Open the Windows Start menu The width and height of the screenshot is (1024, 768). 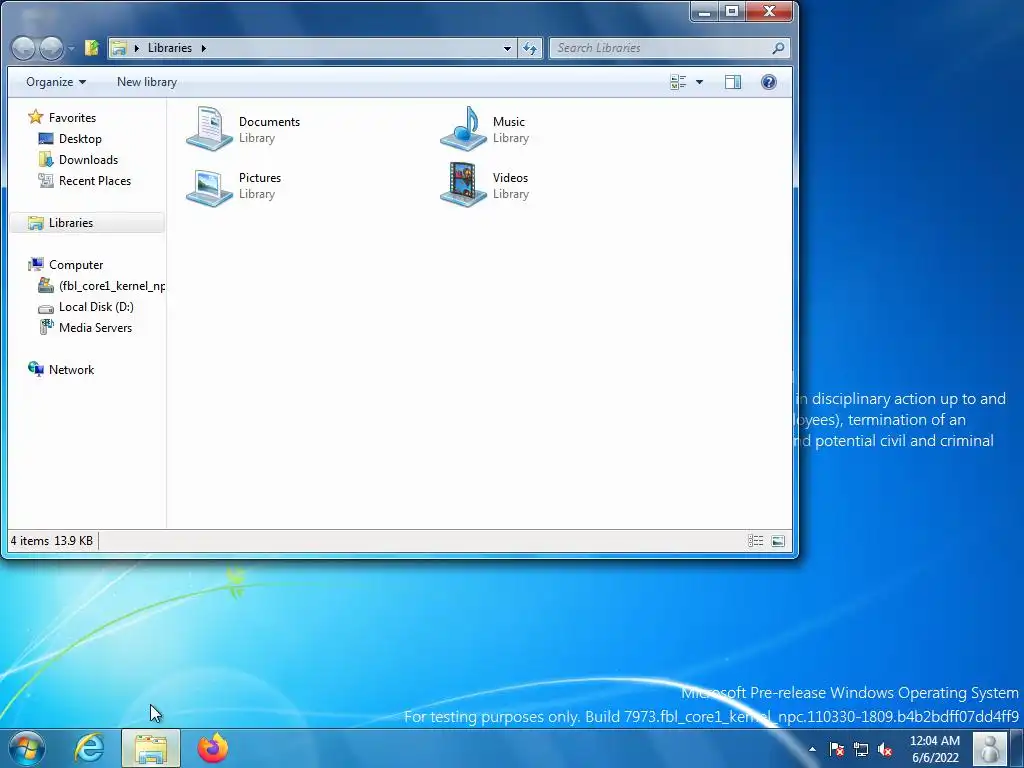[27, 748]
